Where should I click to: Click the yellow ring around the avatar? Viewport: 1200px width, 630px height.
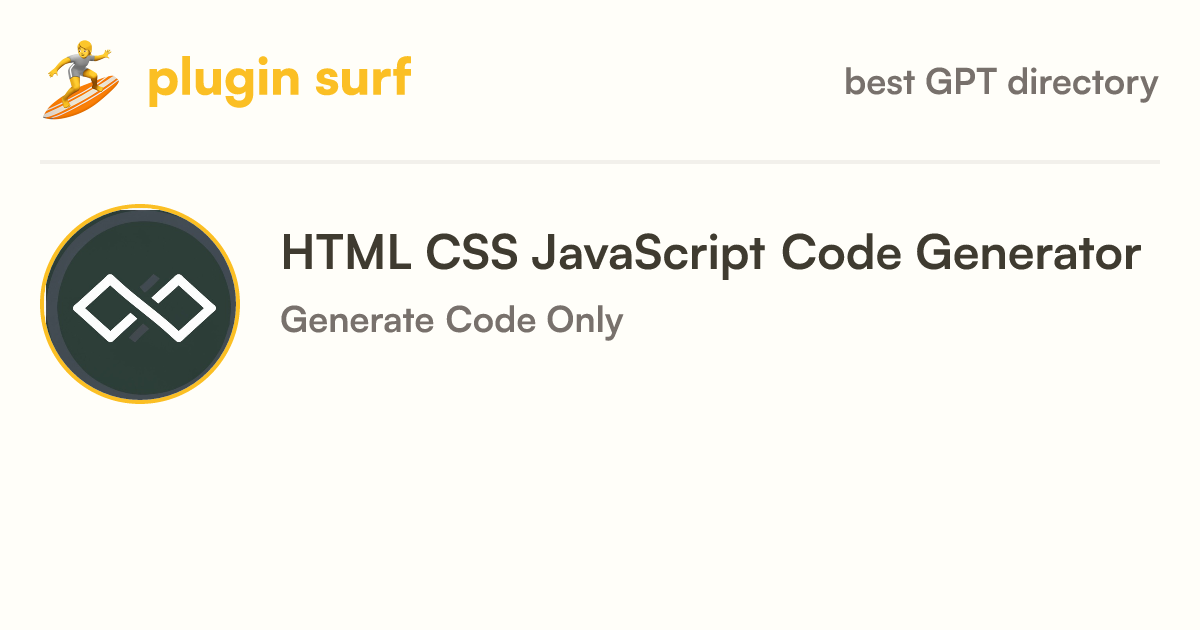coord(140,206)
